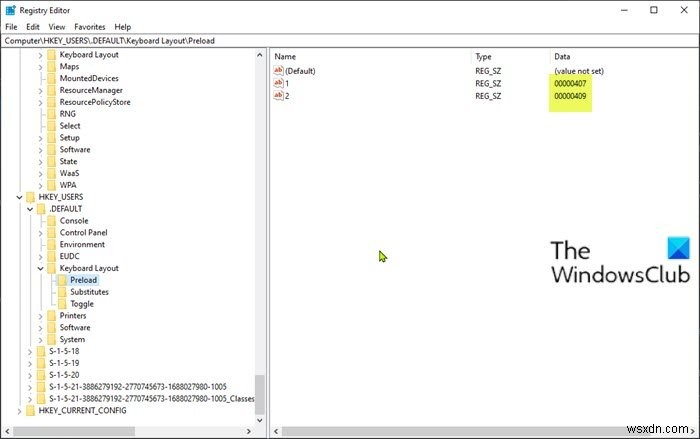Select the Toggle key
This screenshot has height=439, width=700.
pos(82,304)
